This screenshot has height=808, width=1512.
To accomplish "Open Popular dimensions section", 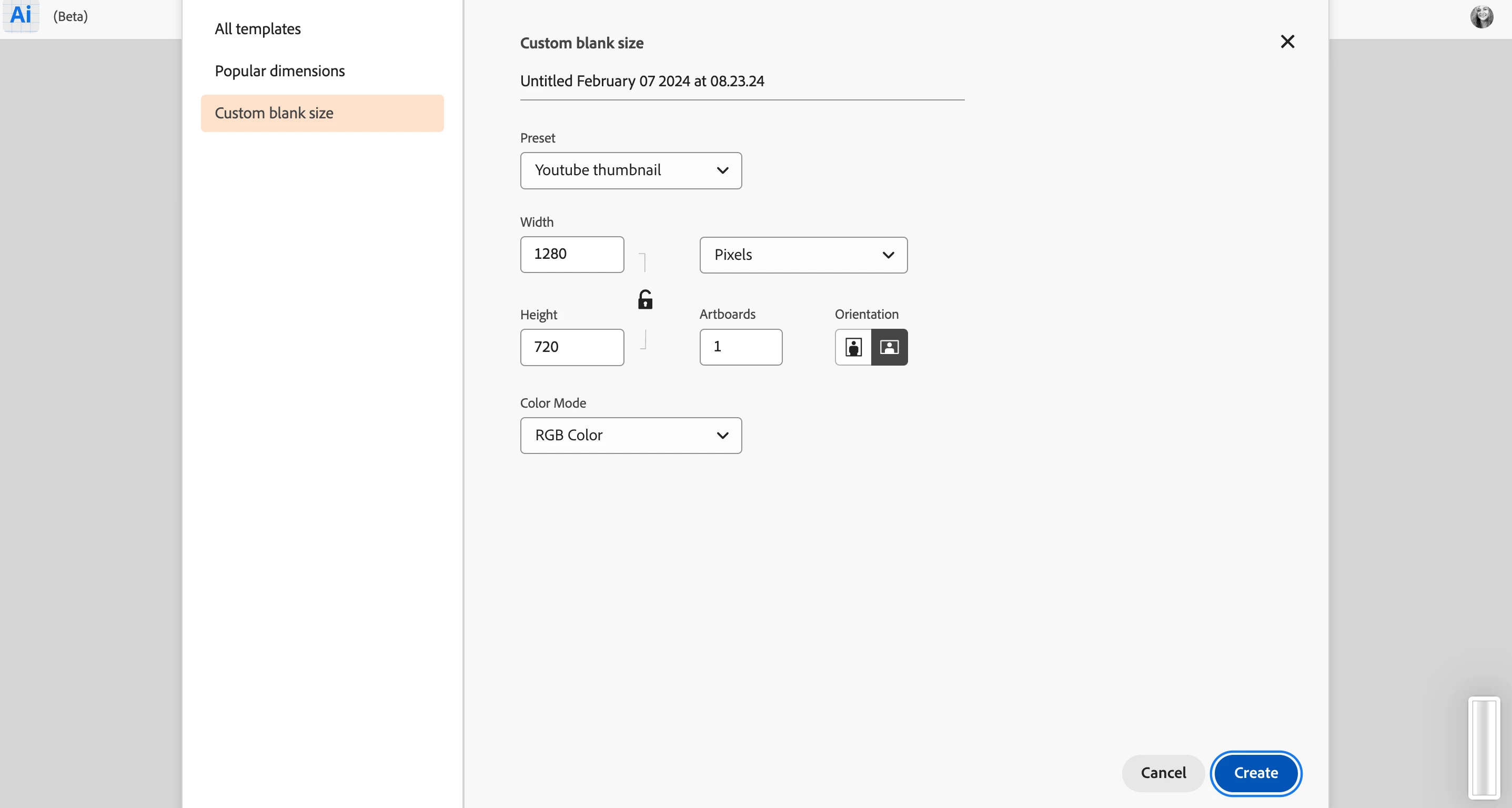I will [279, 71].
